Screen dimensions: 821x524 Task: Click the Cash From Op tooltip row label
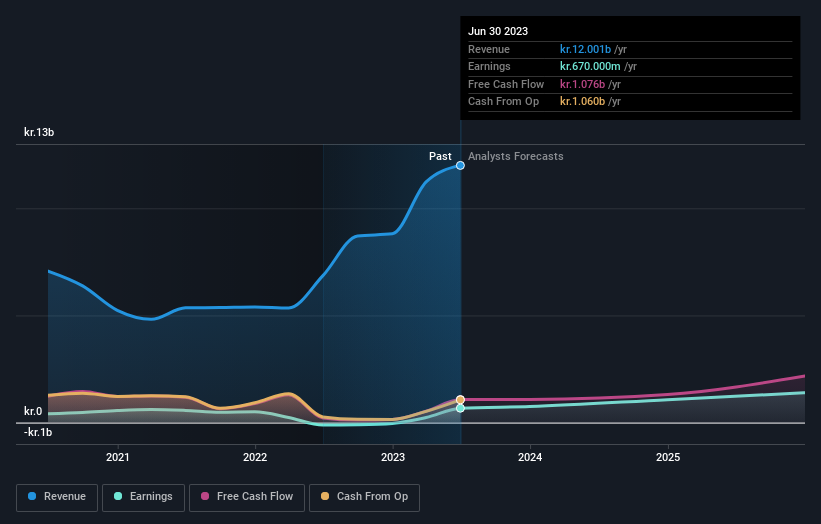pyautogui.click(x=503, y=102)
